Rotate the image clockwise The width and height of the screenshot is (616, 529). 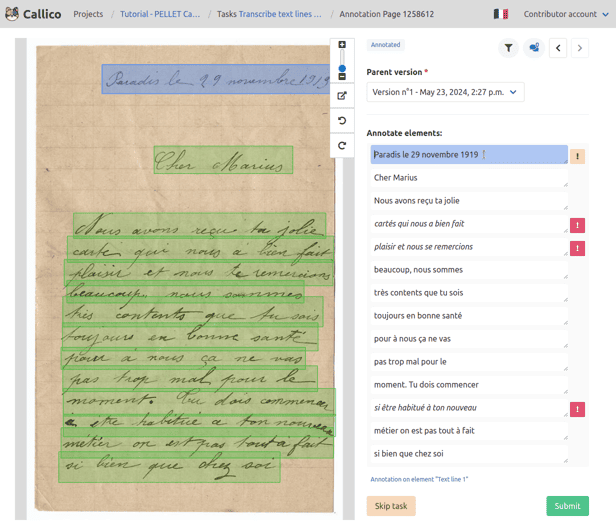coord(342,146)
